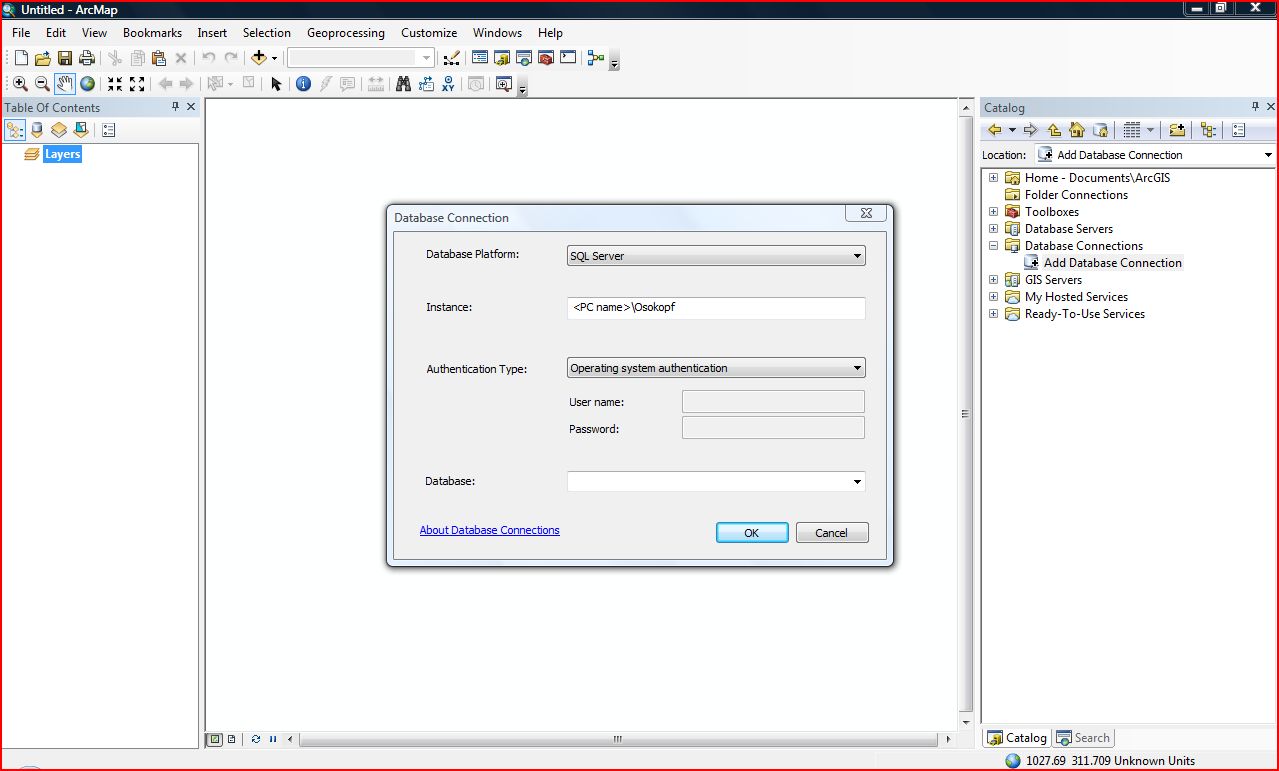Toggle Contents Panel icon in Catalog
1279x771 pixels.
[x=1208, y=130]
